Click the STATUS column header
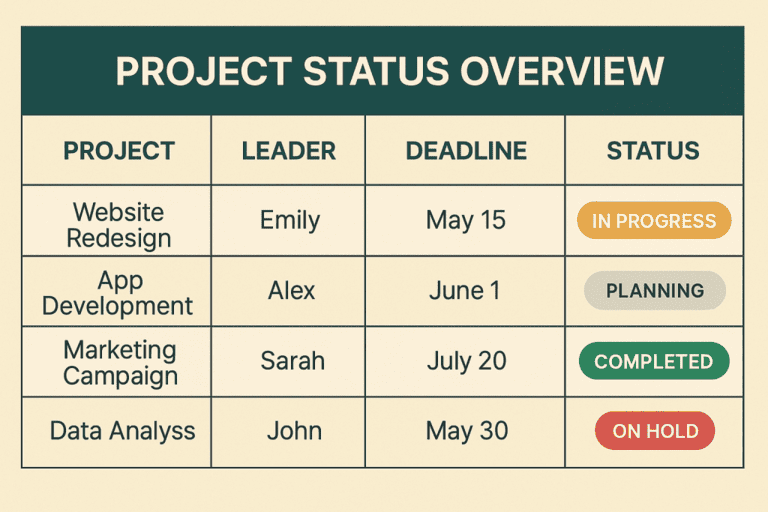768x512 pixels. [653, 150]
